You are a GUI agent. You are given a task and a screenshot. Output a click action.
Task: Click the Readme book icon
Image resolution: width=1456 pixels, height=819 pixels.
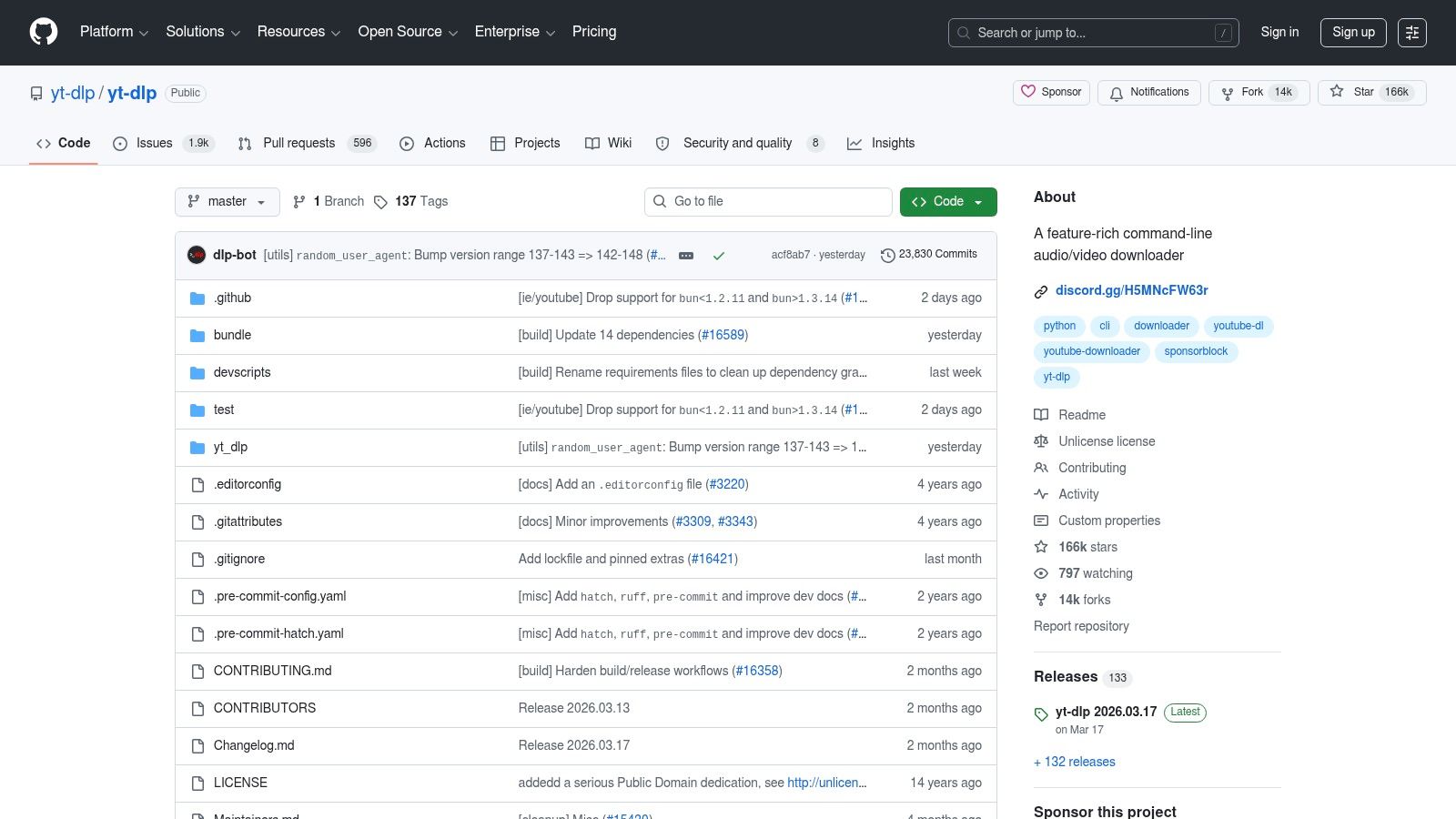(x=1041, y=415)
